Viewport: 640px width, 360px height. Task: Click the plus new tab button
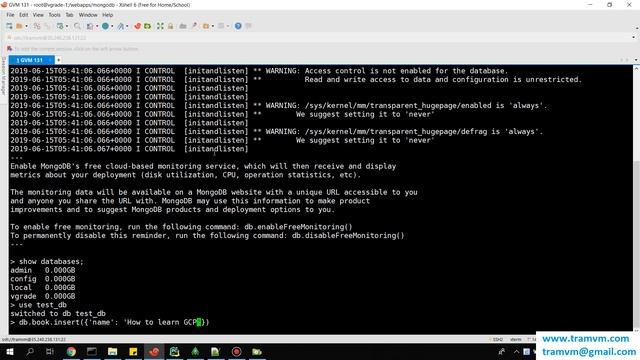[x=58, y=60]
